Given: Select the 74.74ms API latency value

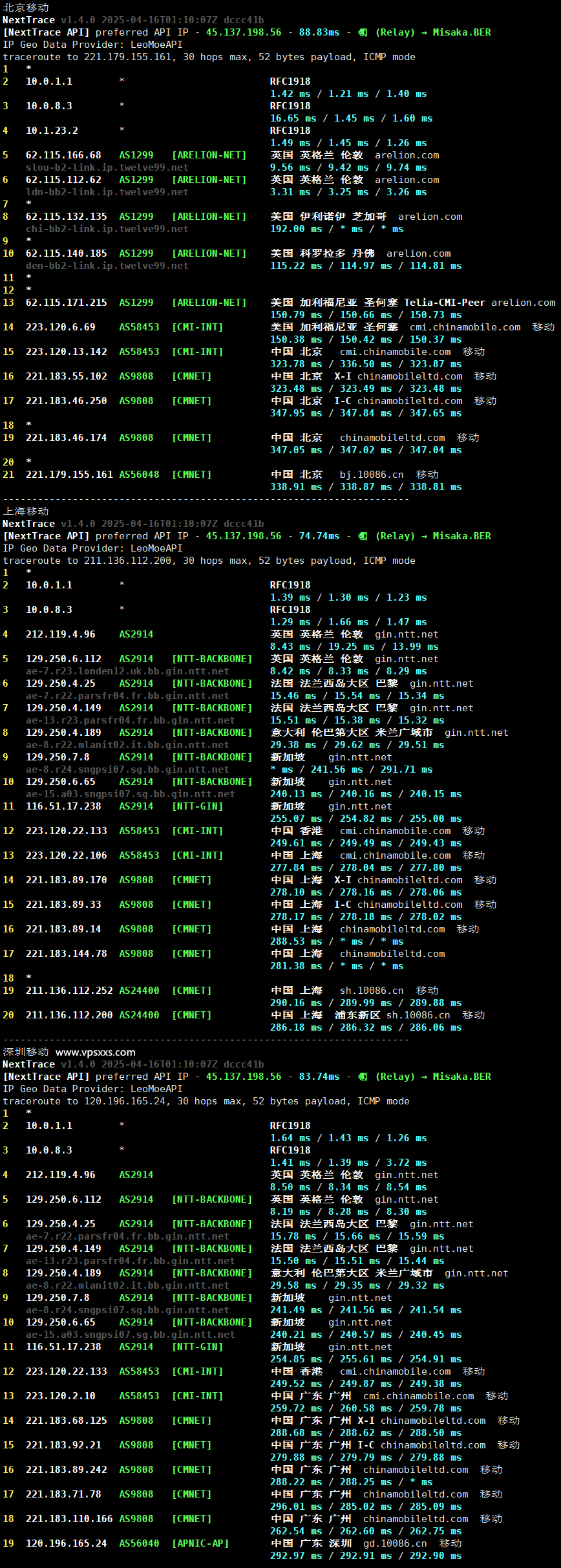Looking at the screenshot, I should (x=319, y=536).
